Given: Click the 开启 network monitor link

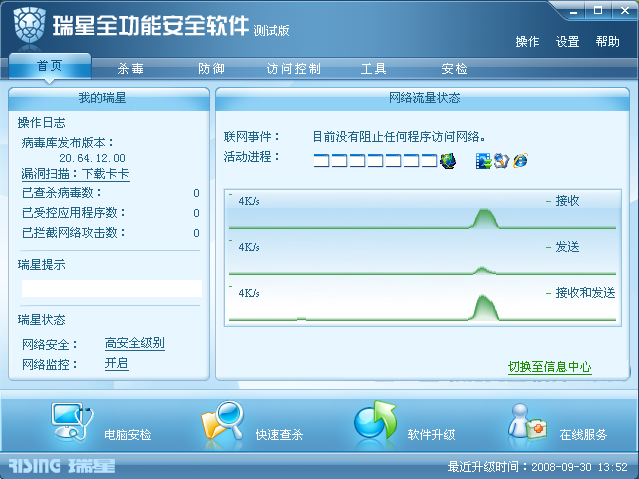Looking at the screenshot, I should click(x=117, y=363).
